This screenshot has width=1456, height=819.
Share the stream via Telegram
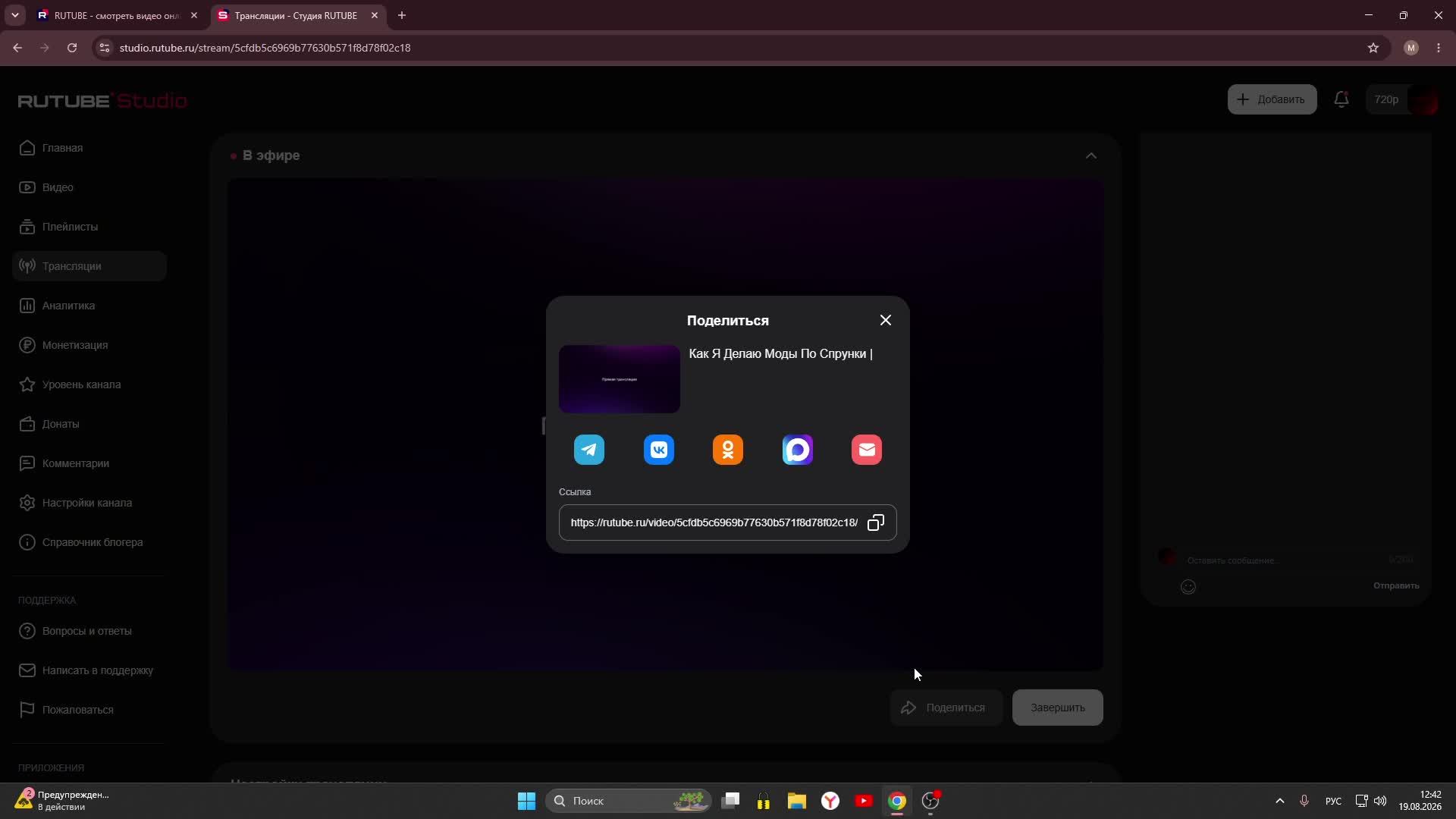pos(589,450)
